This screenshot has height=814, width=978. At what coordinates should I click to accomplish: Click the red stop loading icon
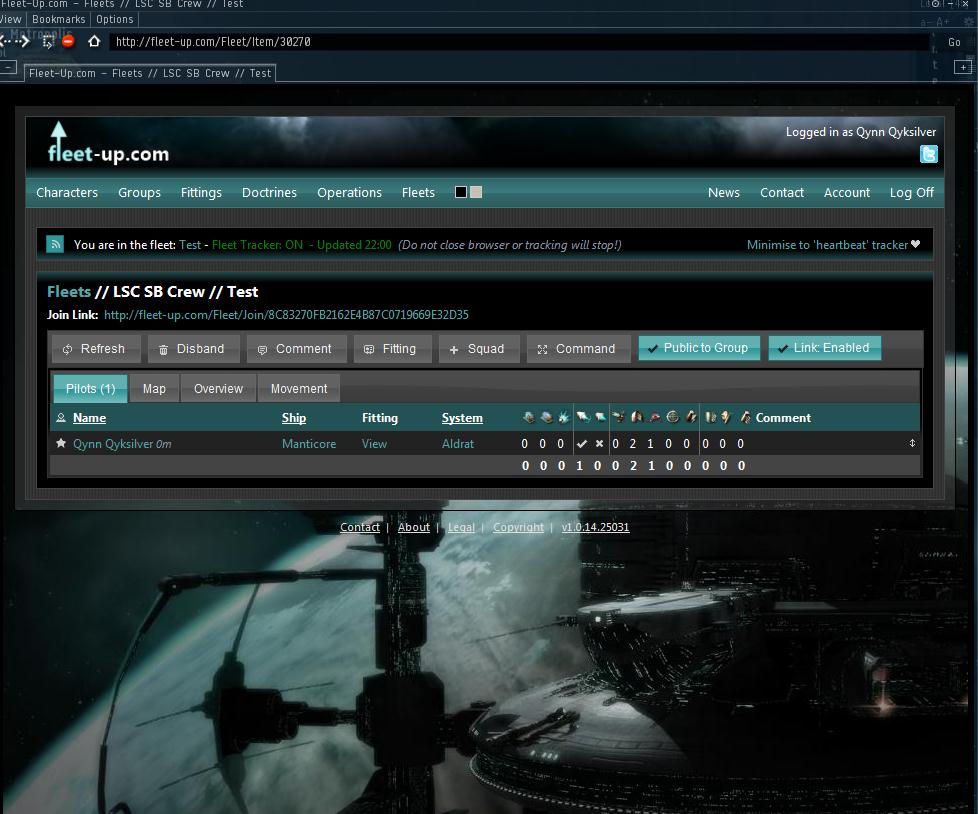tap(69, 41)
